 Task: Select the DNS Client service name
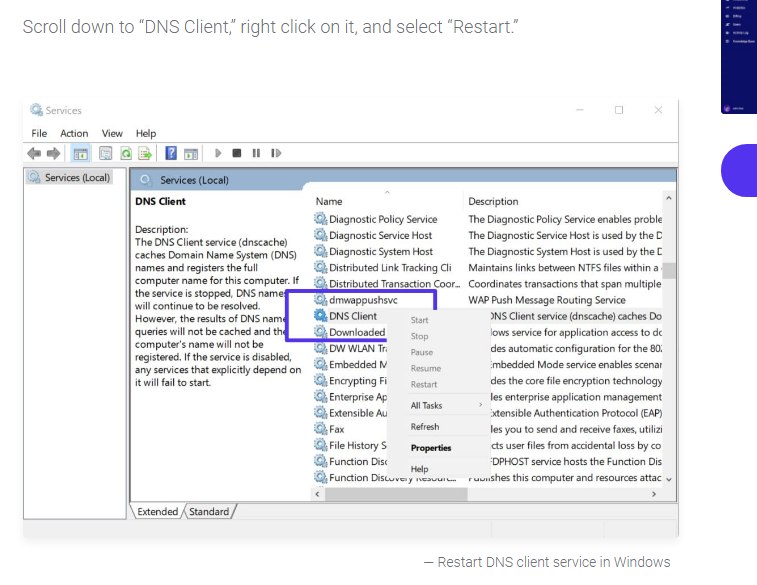353,316
